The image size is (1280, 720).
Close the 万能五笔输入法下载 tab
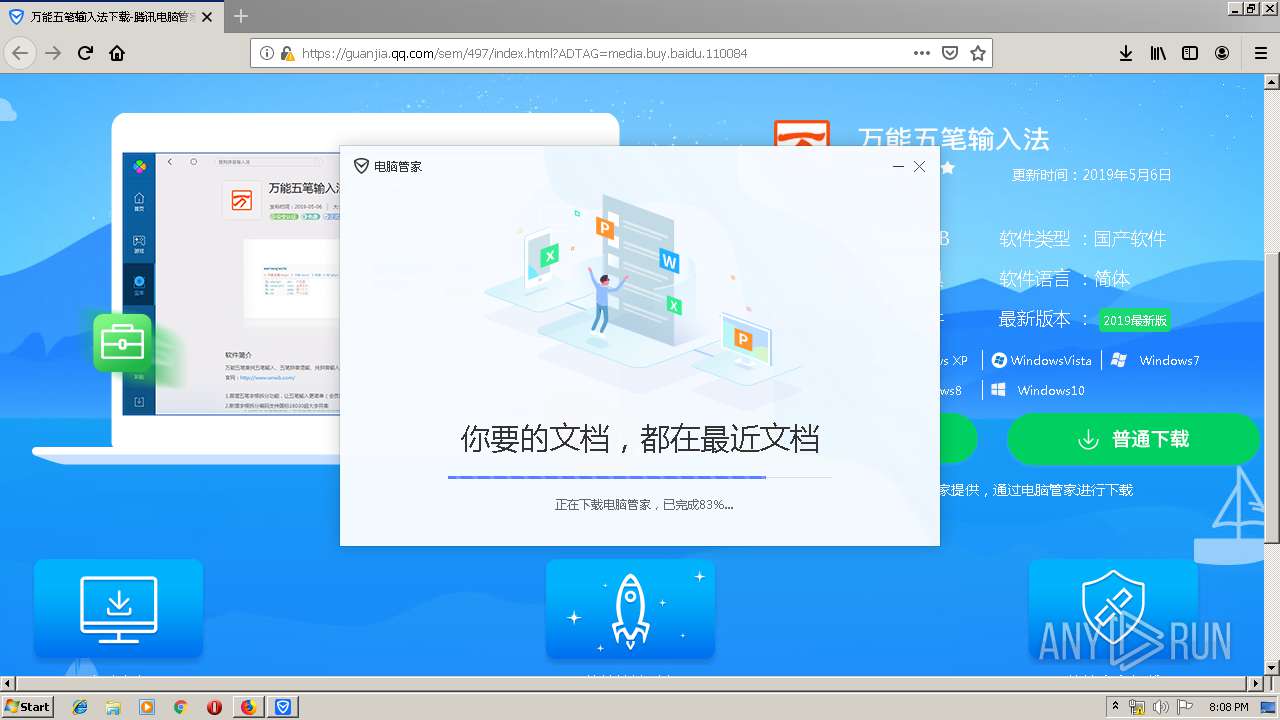pyautogui.click(x=207, y=17)
